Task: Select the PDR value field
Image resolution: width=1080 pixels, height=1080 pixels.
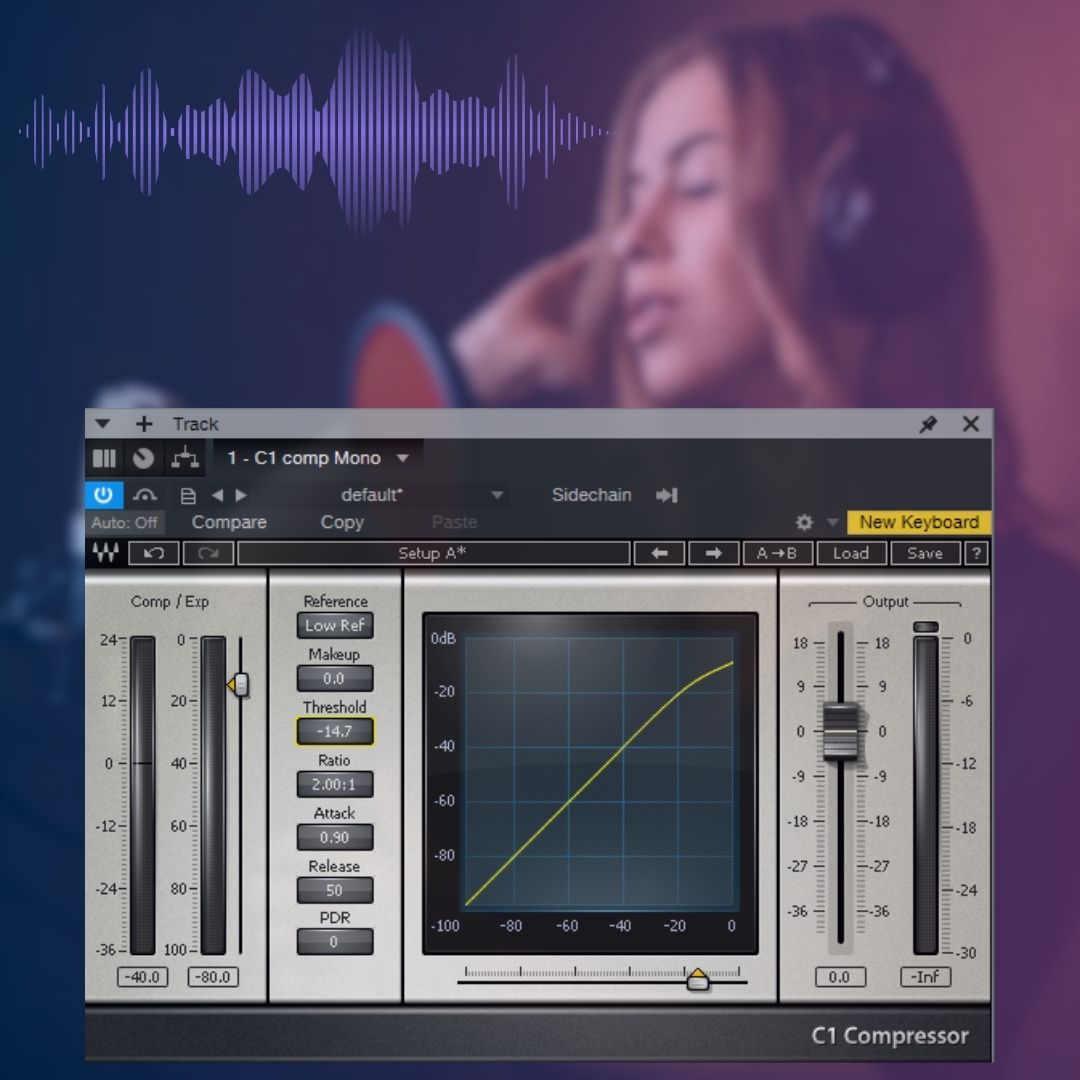Action: pos(335,942)
